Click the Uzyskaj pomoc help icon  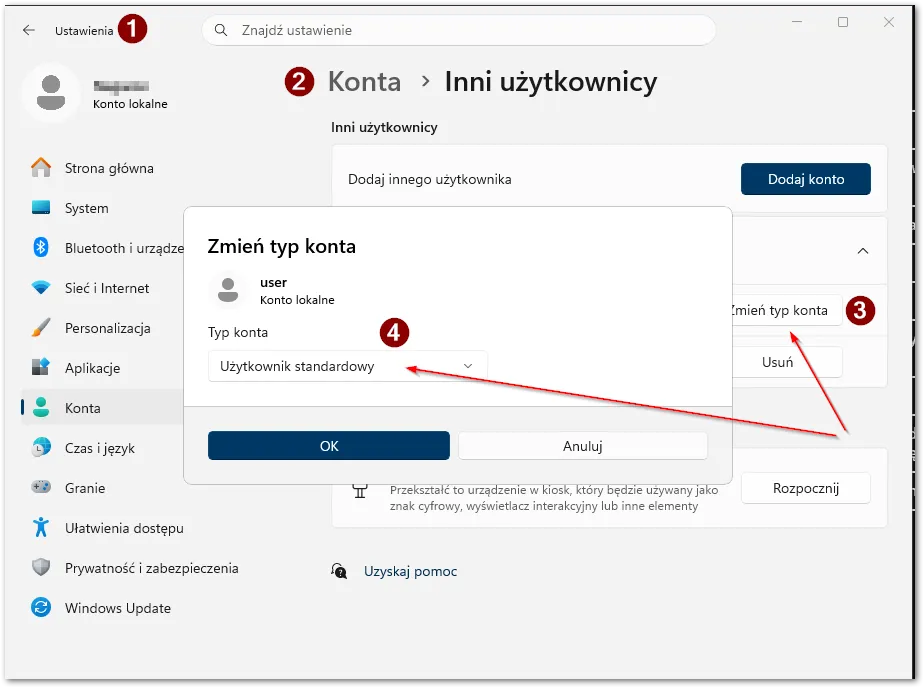point(339,571)
